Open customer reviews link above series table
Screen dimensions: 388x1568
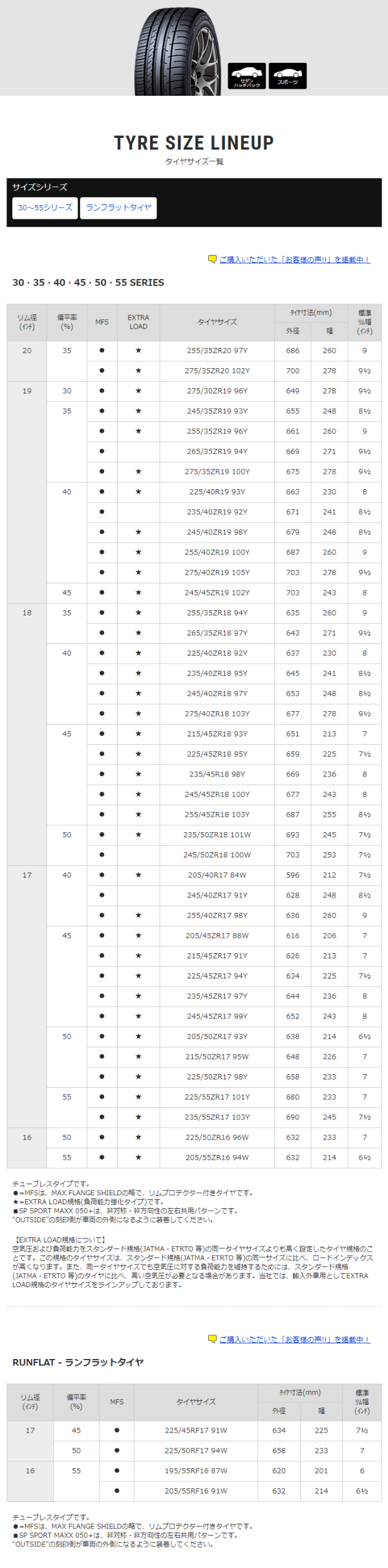[295, 259]
